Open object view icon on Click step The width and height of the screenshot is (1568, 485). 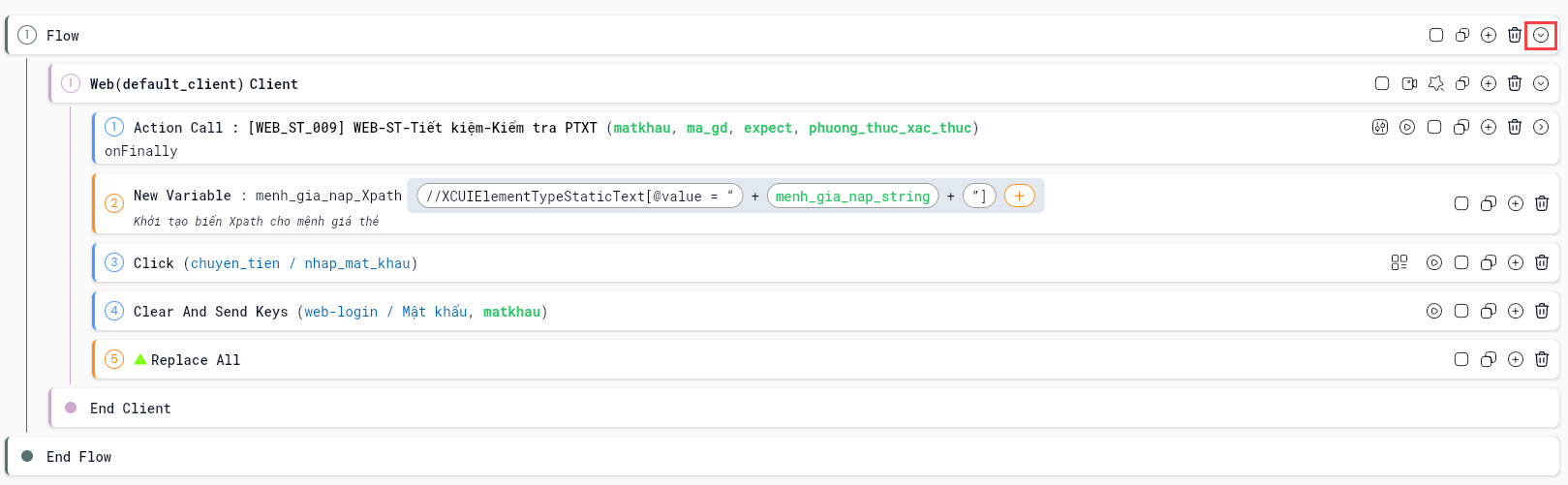point(1399,262)
